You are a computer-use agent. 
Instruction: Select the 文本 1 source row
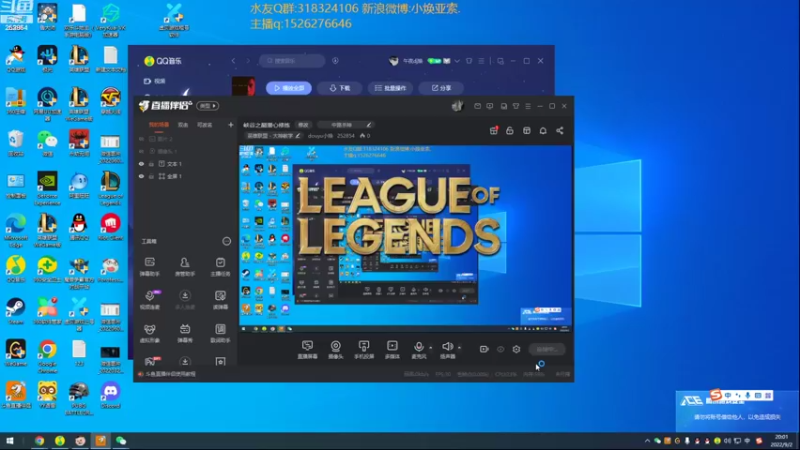[x=185, y=164]
